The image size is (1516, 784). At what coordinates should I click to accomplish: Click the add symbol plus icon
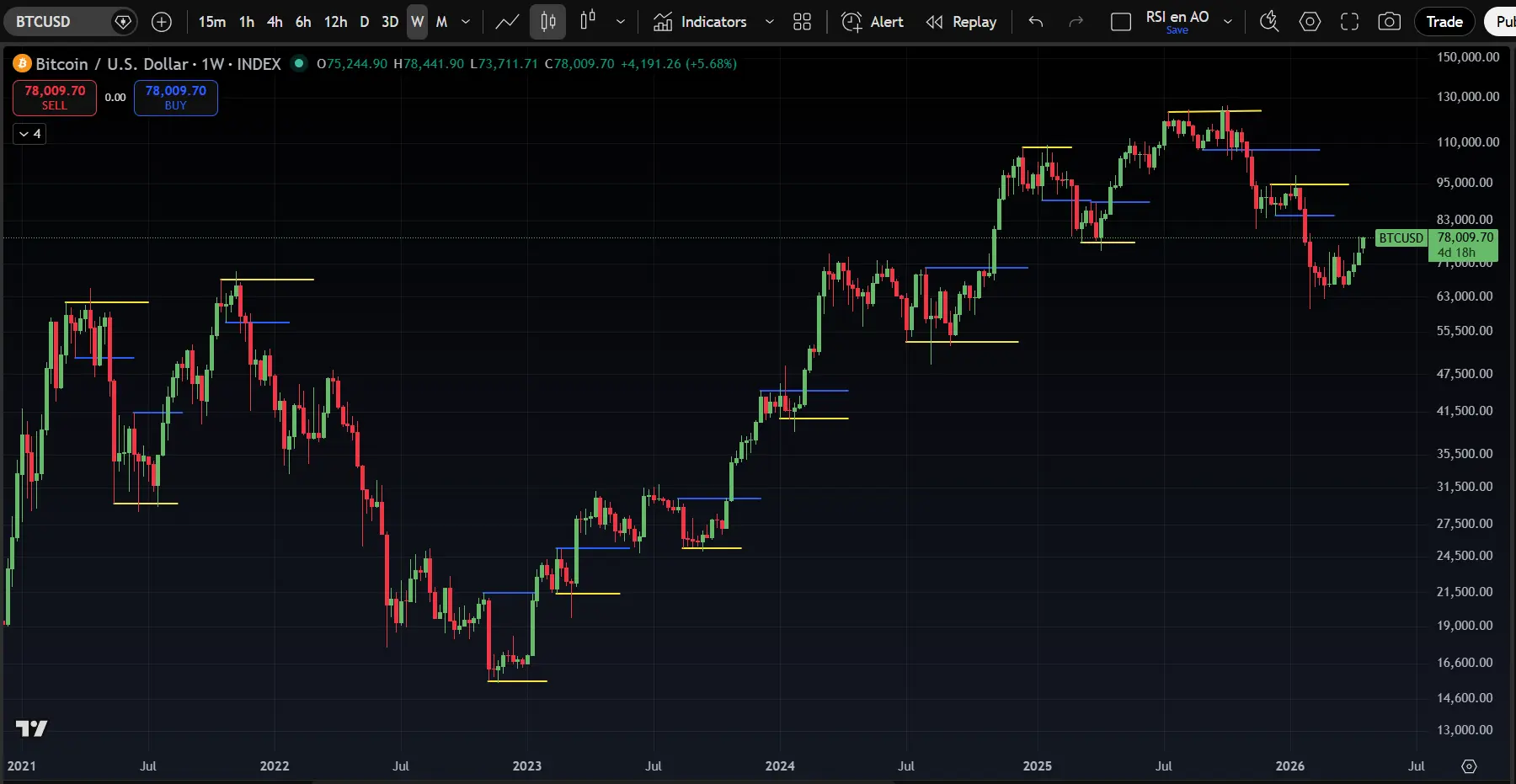pos(162,22)
